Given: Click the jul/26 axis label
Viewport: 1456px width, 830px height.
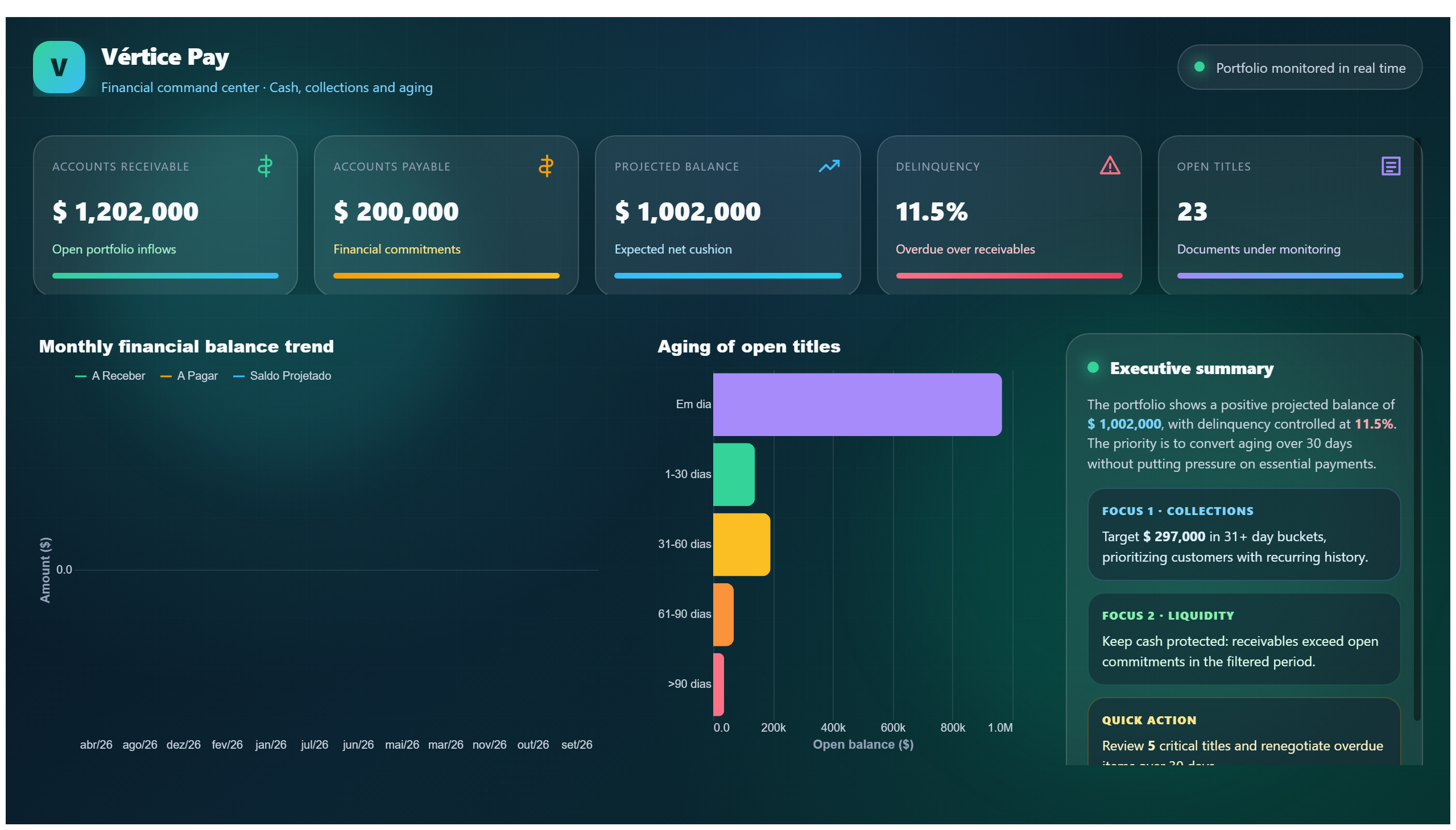Looking at the screenshot, I should tap(315, 745).
